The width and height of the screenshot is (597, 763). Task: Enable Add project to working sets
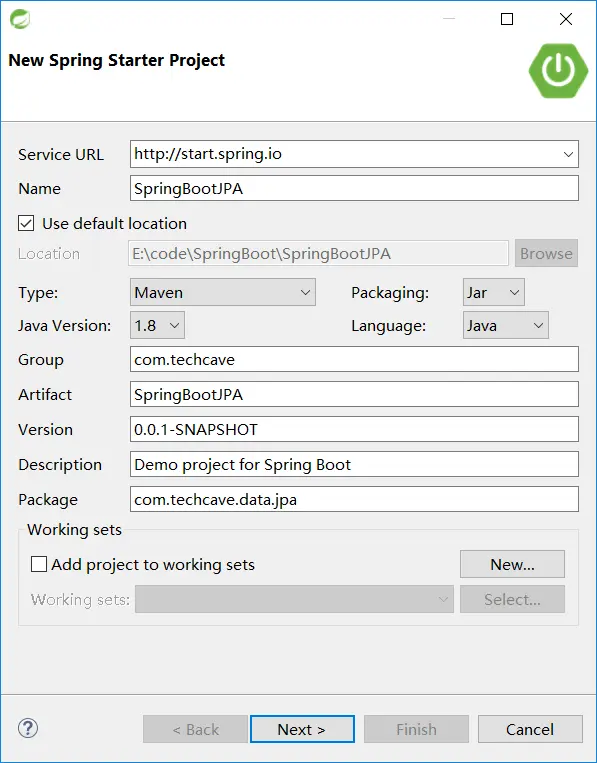(x=39, y=564)
